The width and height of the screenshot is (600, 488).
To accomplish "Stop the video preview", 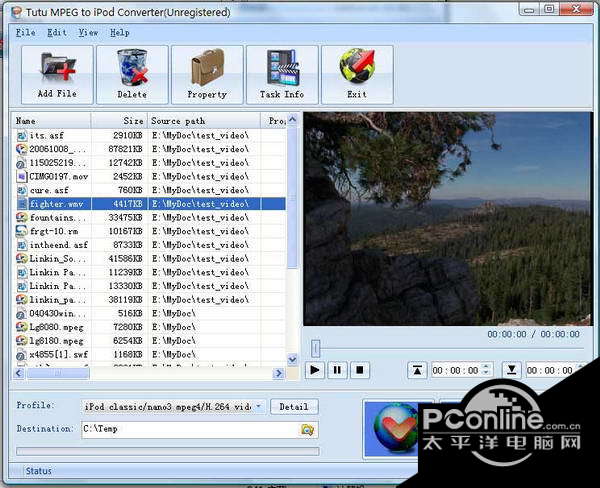I will tap(359, 370).
